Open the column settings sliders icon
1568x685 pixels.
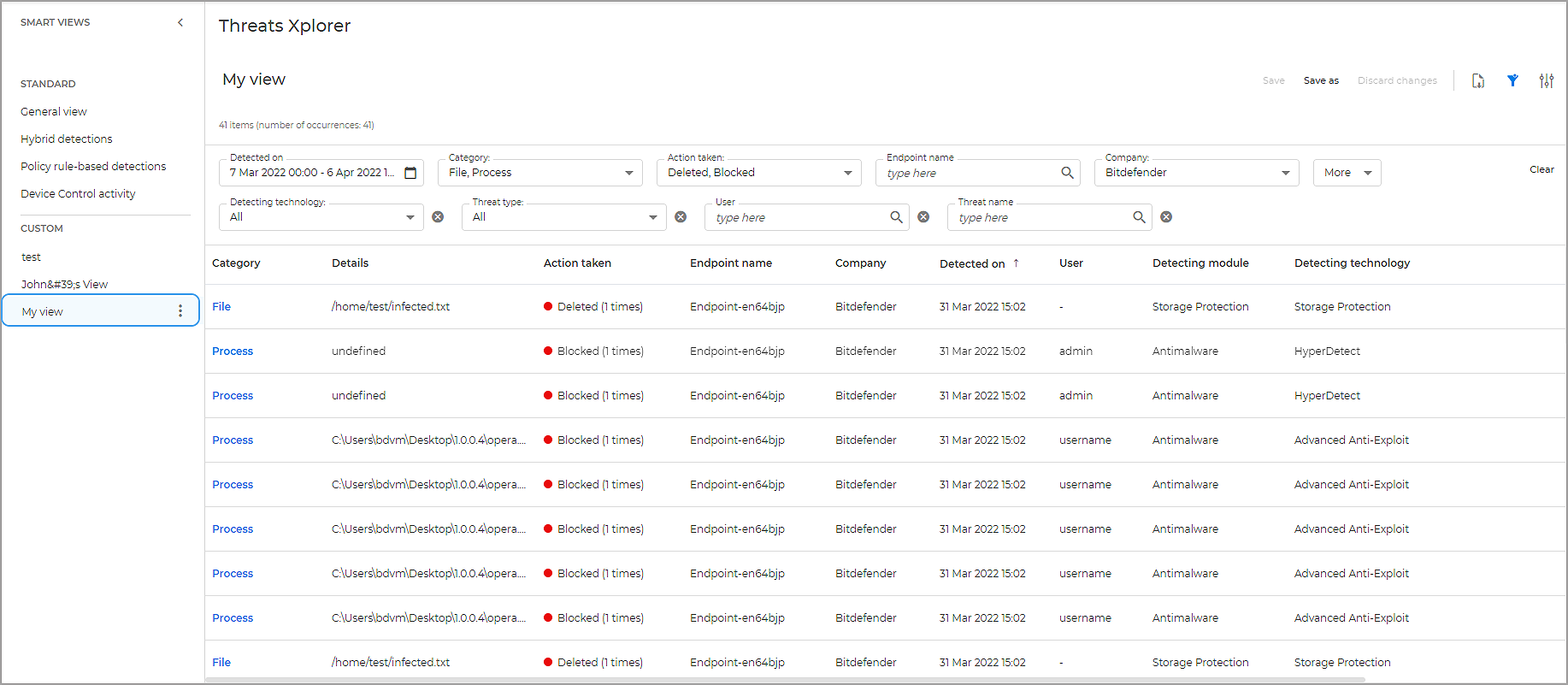1547,80
